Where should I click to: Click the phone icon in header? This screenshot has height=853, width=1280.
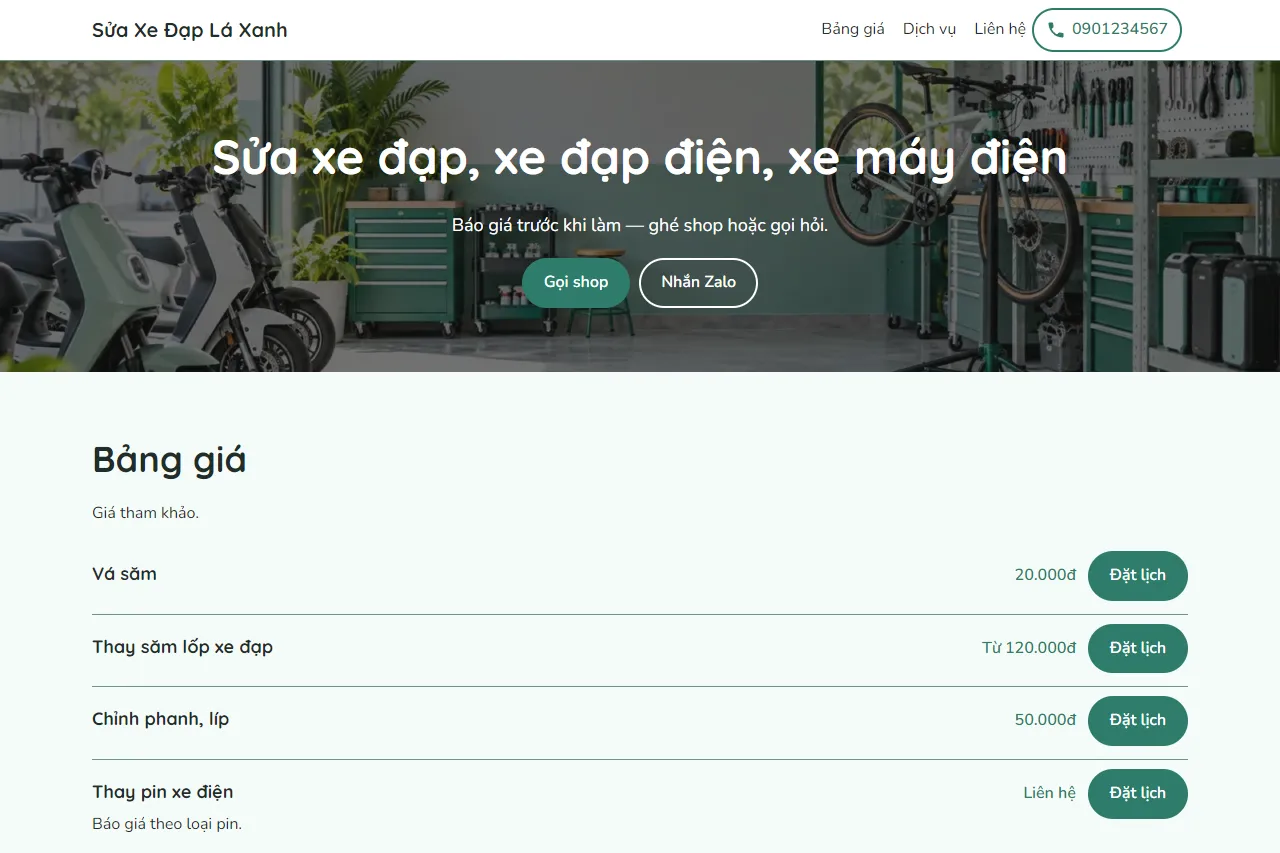(1055, 30)
